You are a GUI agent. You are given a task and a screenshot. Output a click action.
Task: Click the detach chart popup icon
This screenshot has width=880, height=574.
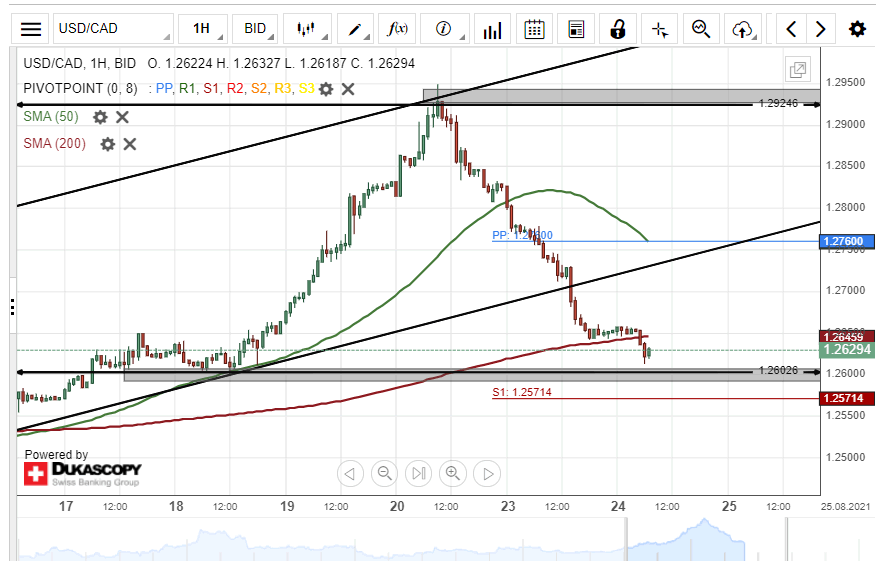(x=798, y=70)
